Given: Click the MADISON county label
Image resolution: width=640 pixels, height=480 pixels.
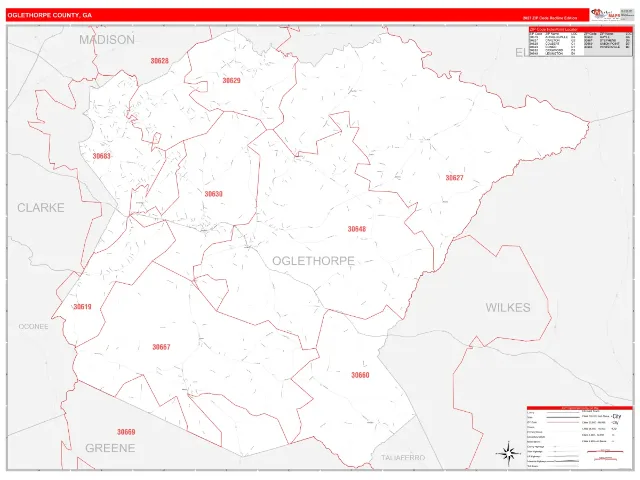Looking at the screenshot, I should (107, 40).
